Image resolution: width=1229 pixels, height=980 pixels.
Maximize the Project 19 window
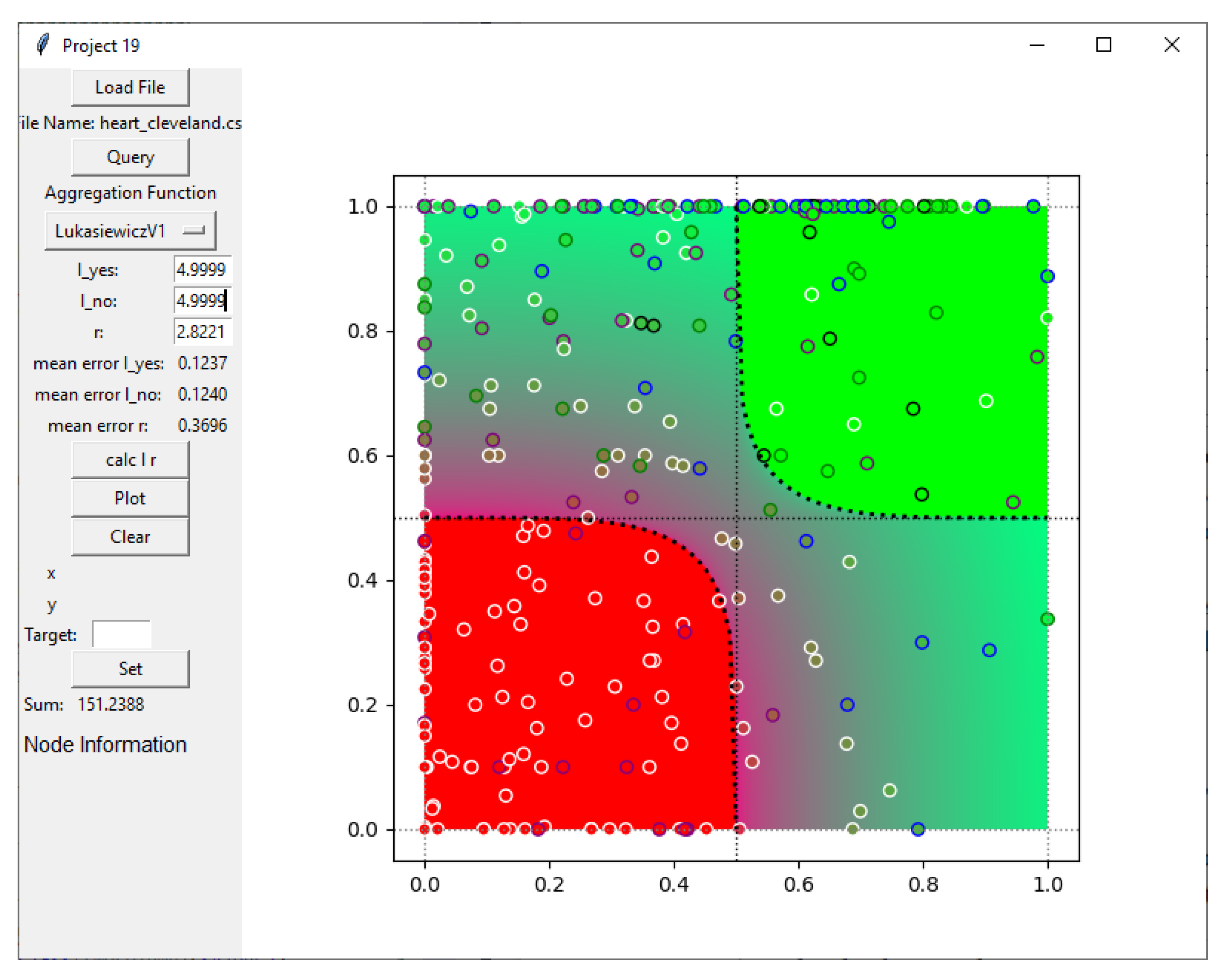click(1103, 44)
